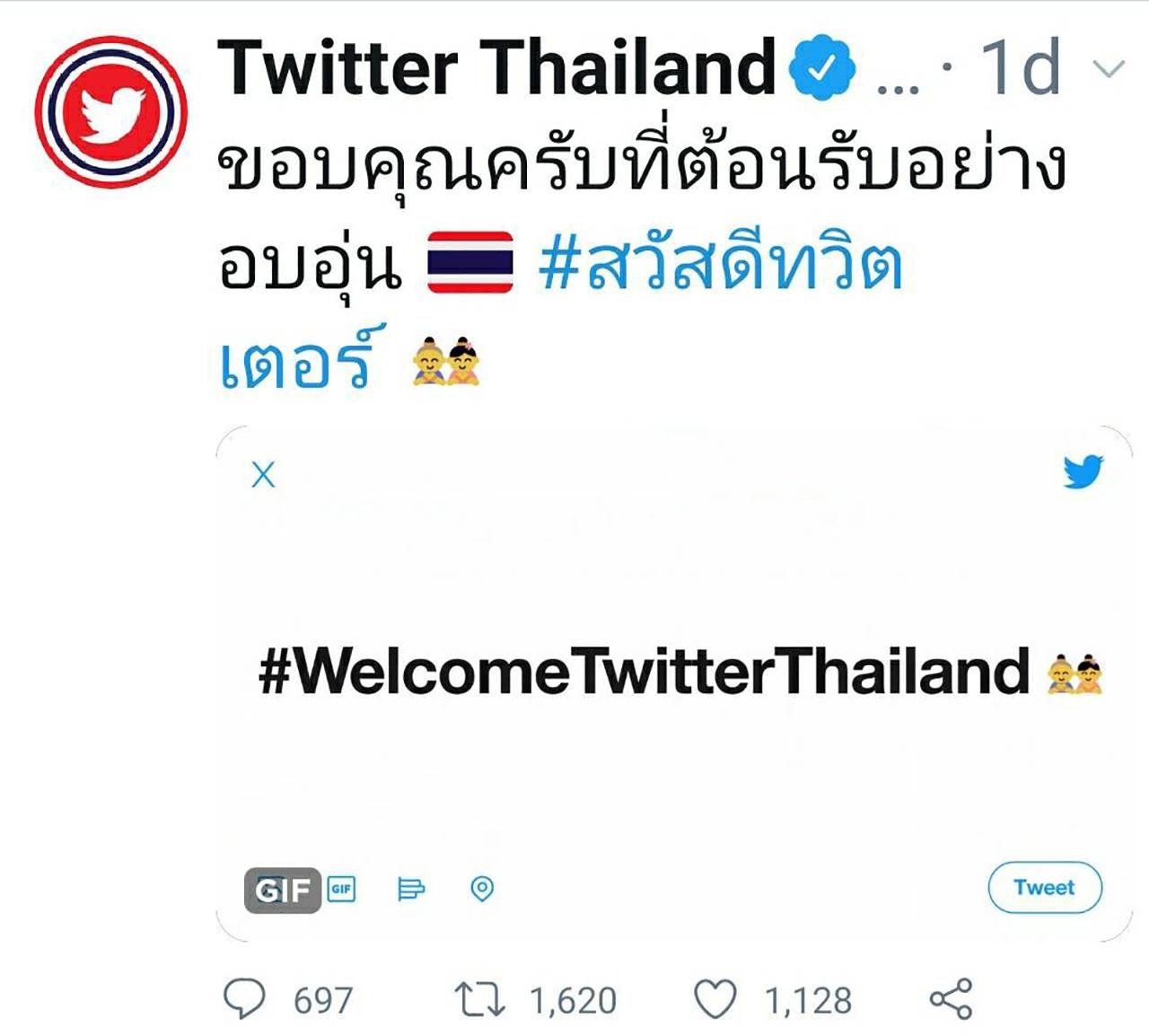Share the tweet via the share icon
Screen dimensions: 1149x1036
tap(951, 998)
